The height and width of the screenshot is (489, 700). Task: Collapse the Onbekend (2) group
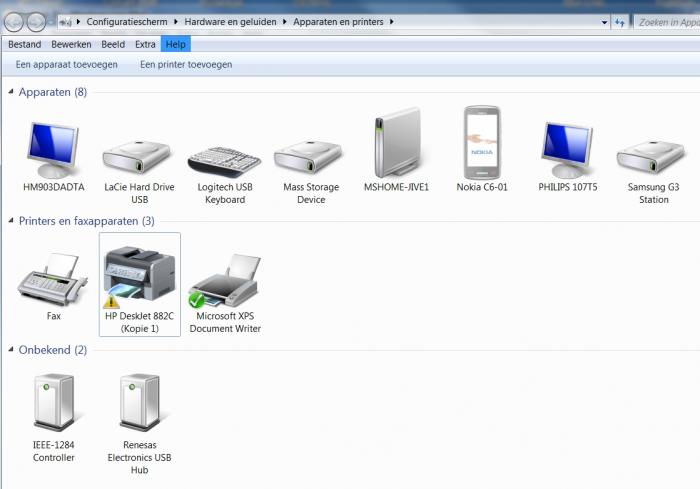click(11, 349)
